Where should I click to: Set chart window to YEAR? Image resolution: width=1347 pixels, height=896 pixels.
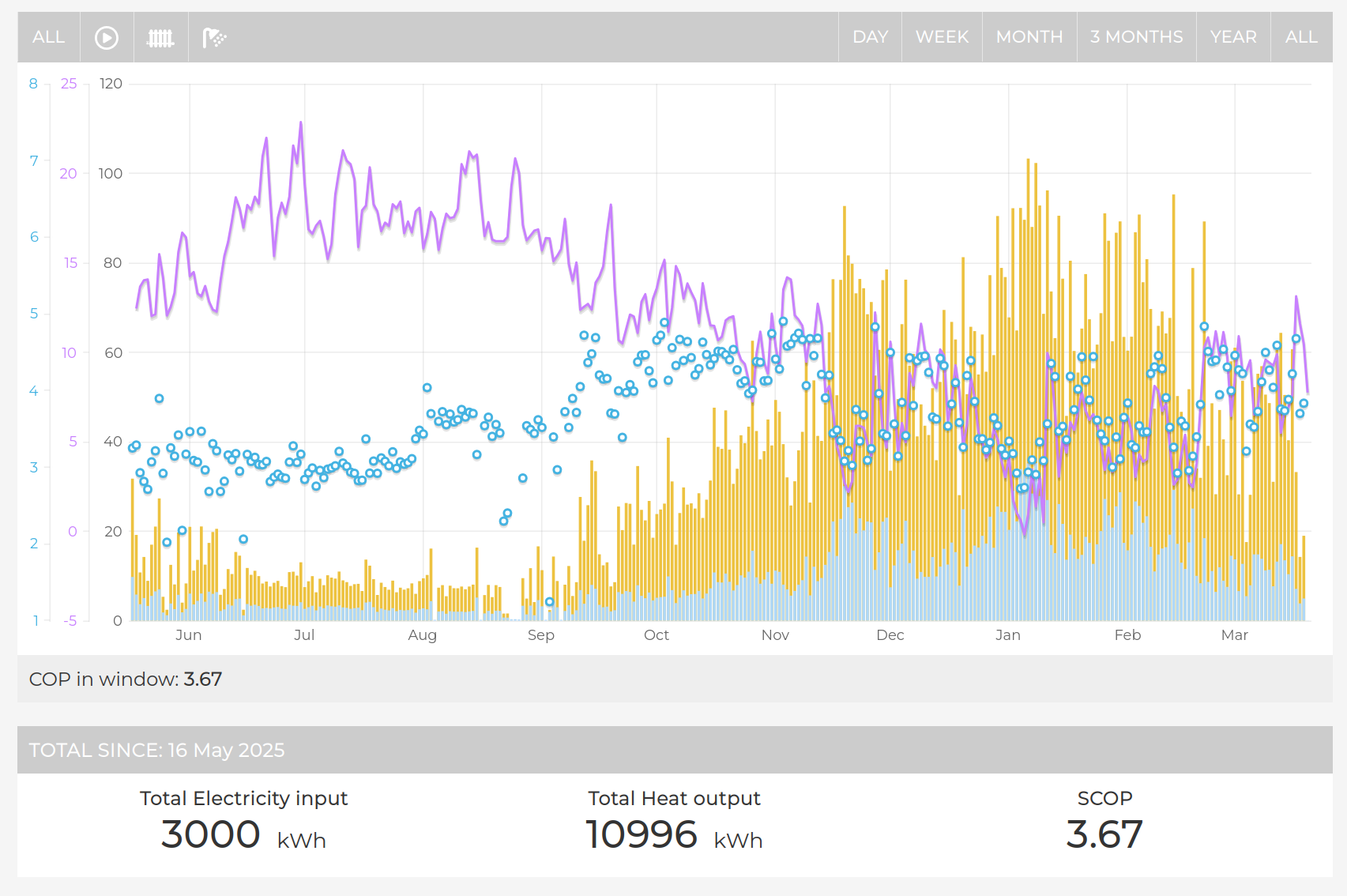(x=1232, y=37)
